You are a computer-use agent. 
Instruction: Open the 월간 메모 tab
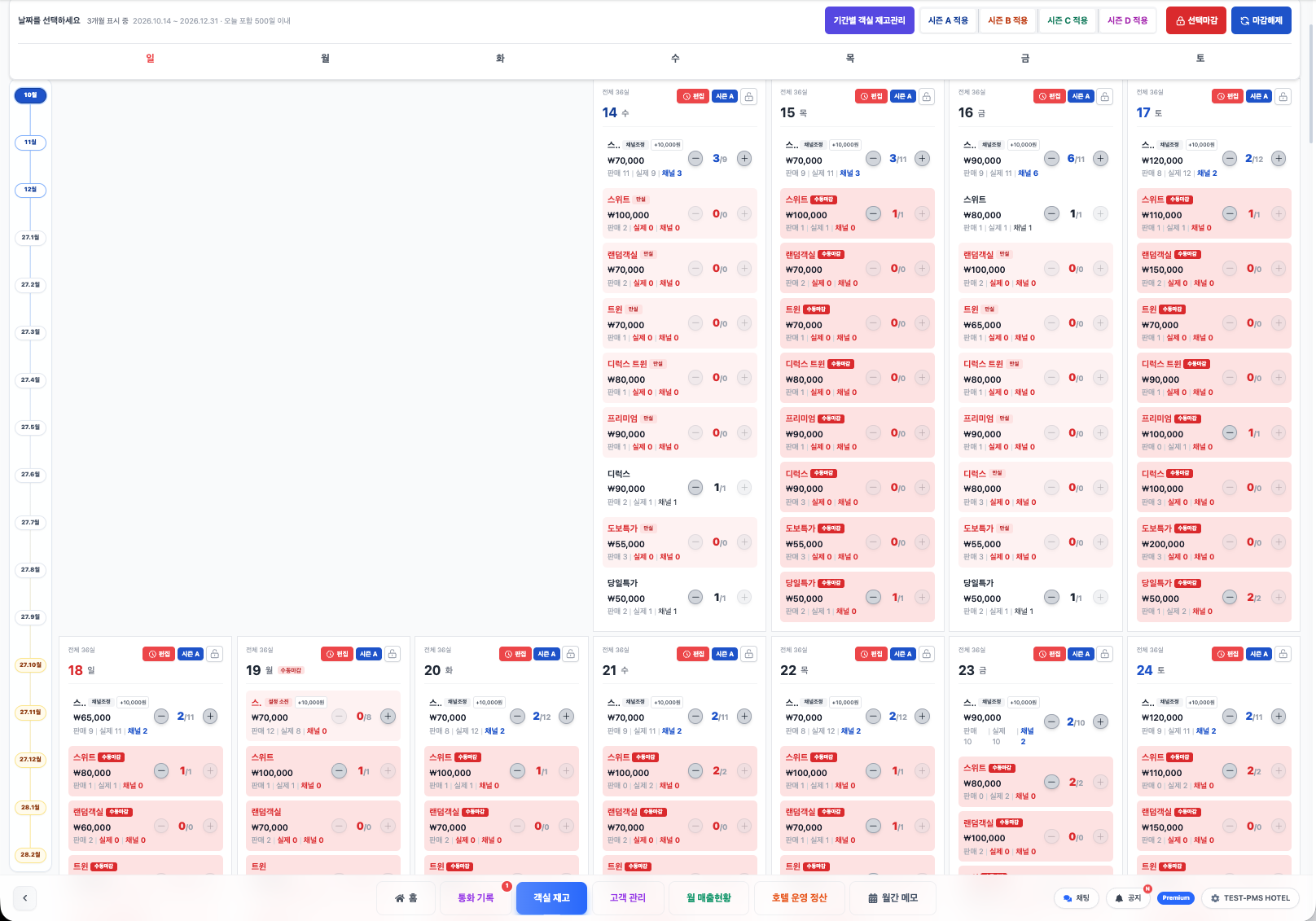point(893,898)
